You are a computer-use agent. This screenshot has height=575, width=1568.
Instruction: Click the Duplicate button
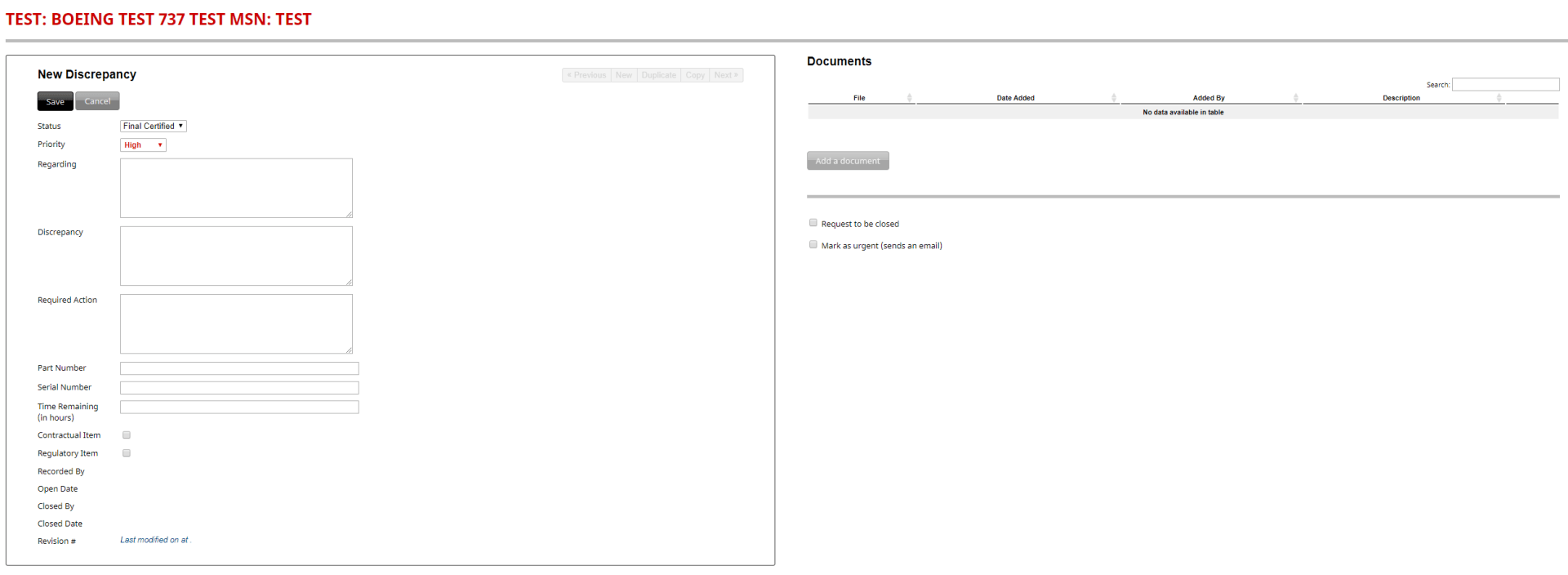(659, 75)
